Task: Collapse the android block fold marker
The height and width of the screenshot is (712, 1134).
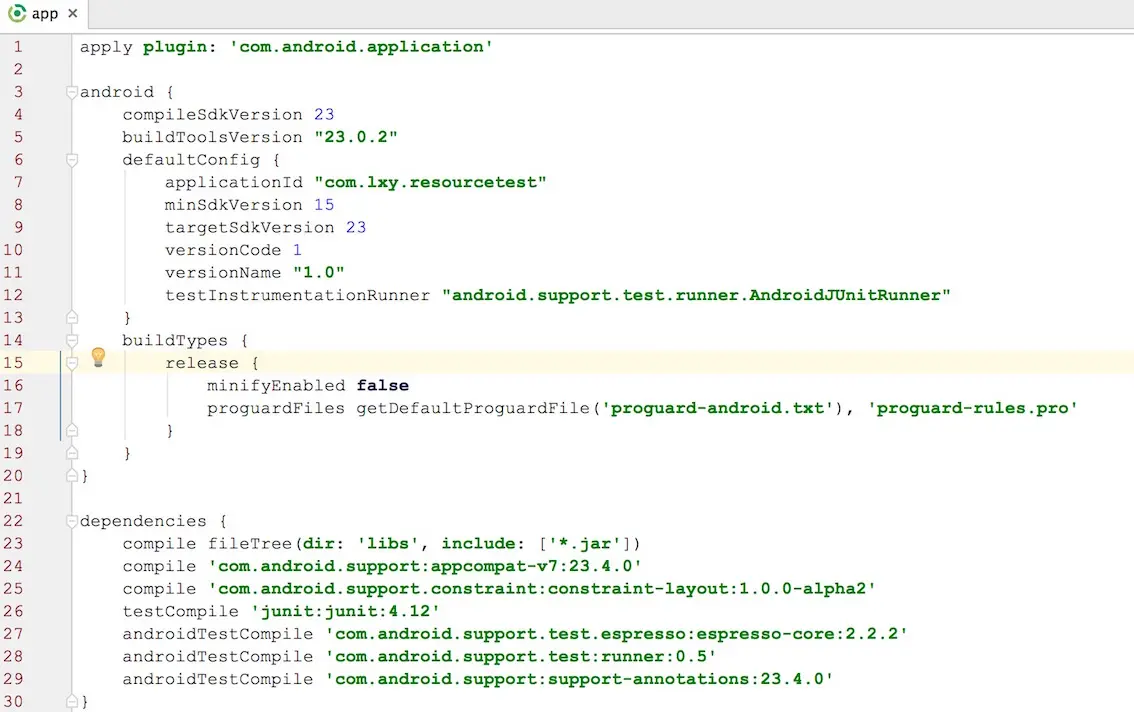Action: pos(72,92)
